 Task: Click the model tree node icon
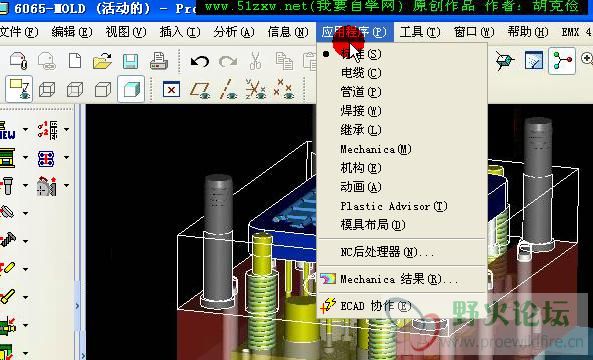pos(562,61)
